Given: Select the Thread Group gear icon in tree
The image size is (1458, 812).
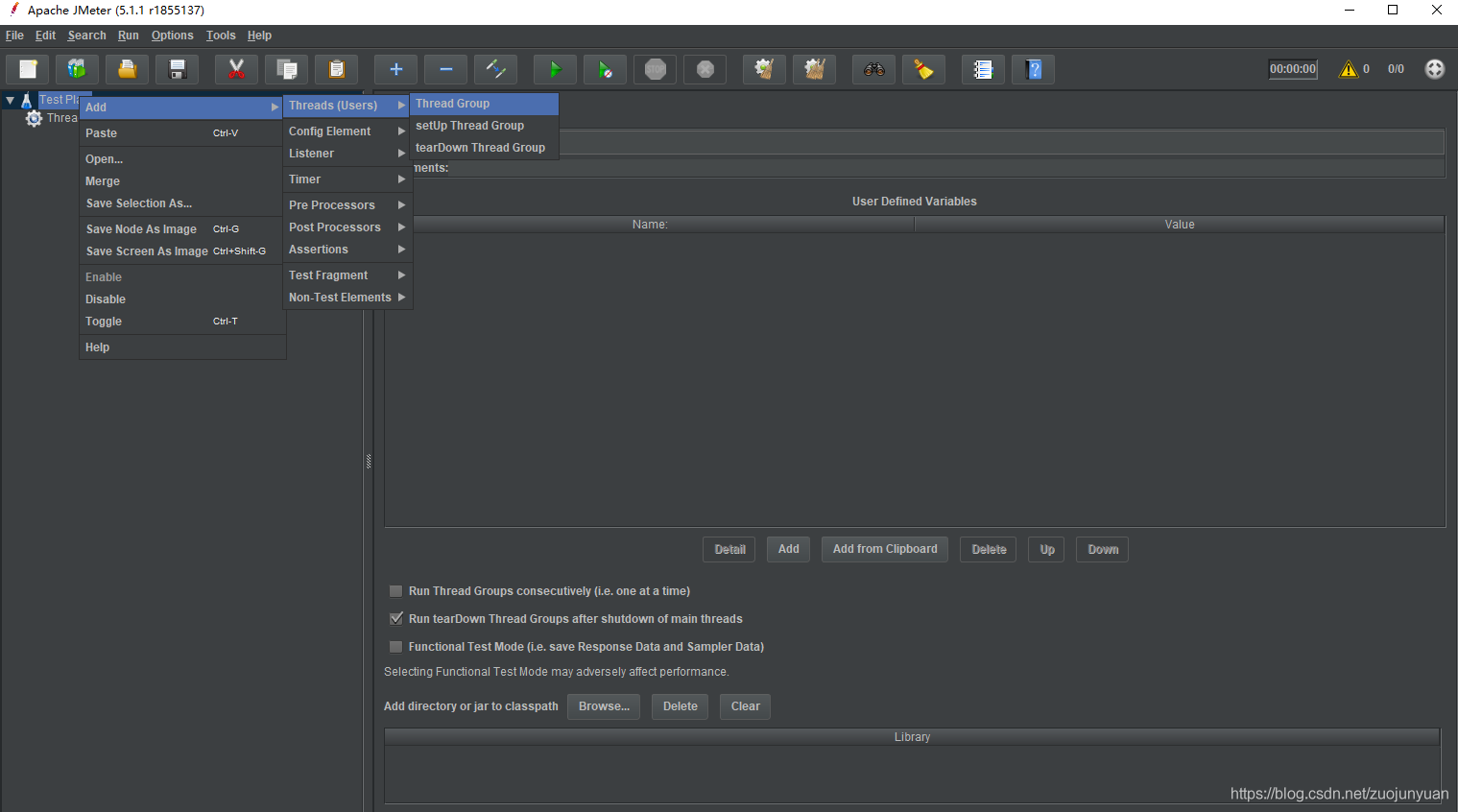Looking at the screenshot, I should 34,118.
